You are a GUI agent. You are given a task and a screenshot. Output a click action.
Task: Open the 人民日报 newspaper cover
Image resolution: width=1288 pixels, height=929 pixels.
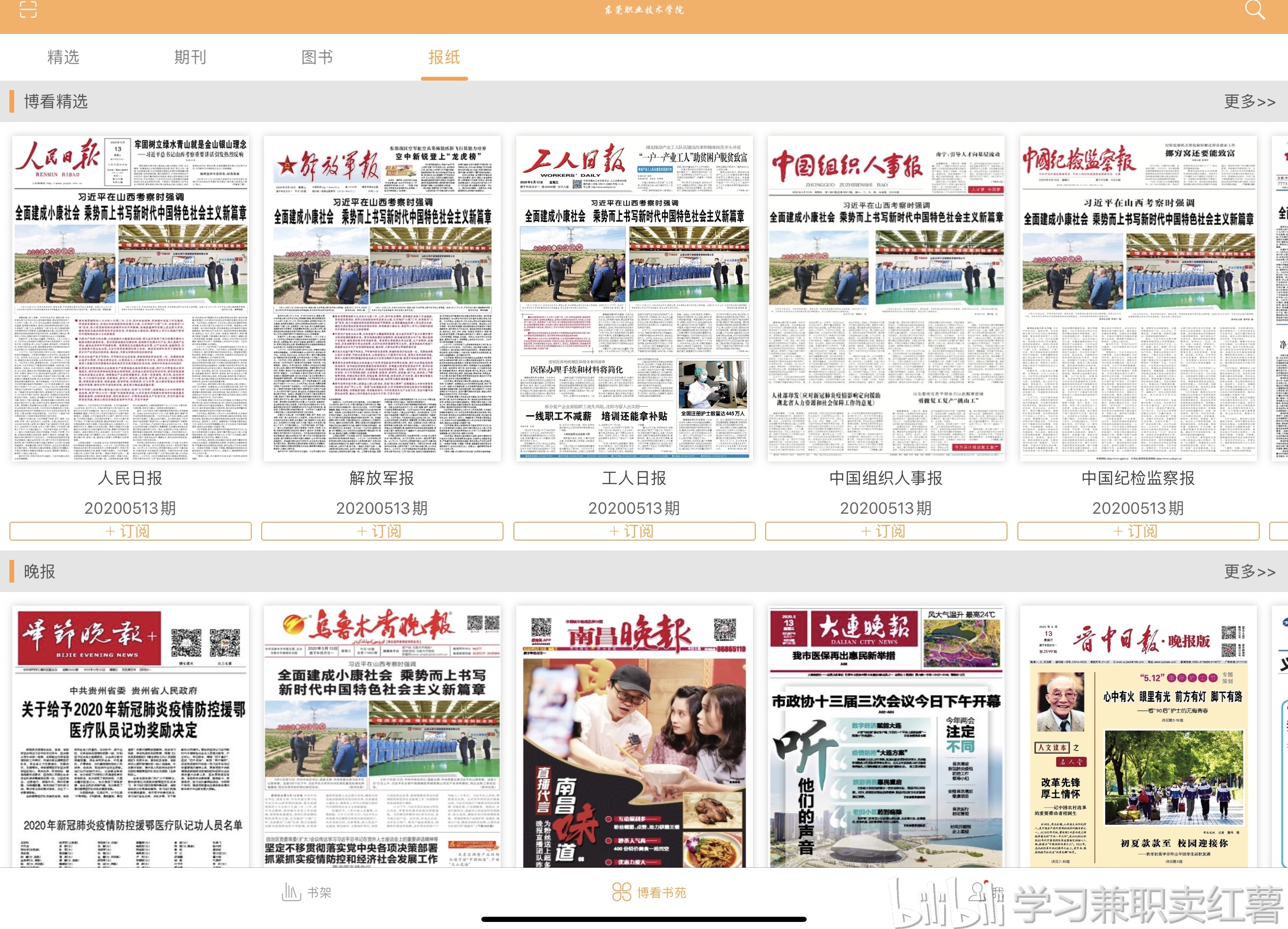[x=130, y=298]
